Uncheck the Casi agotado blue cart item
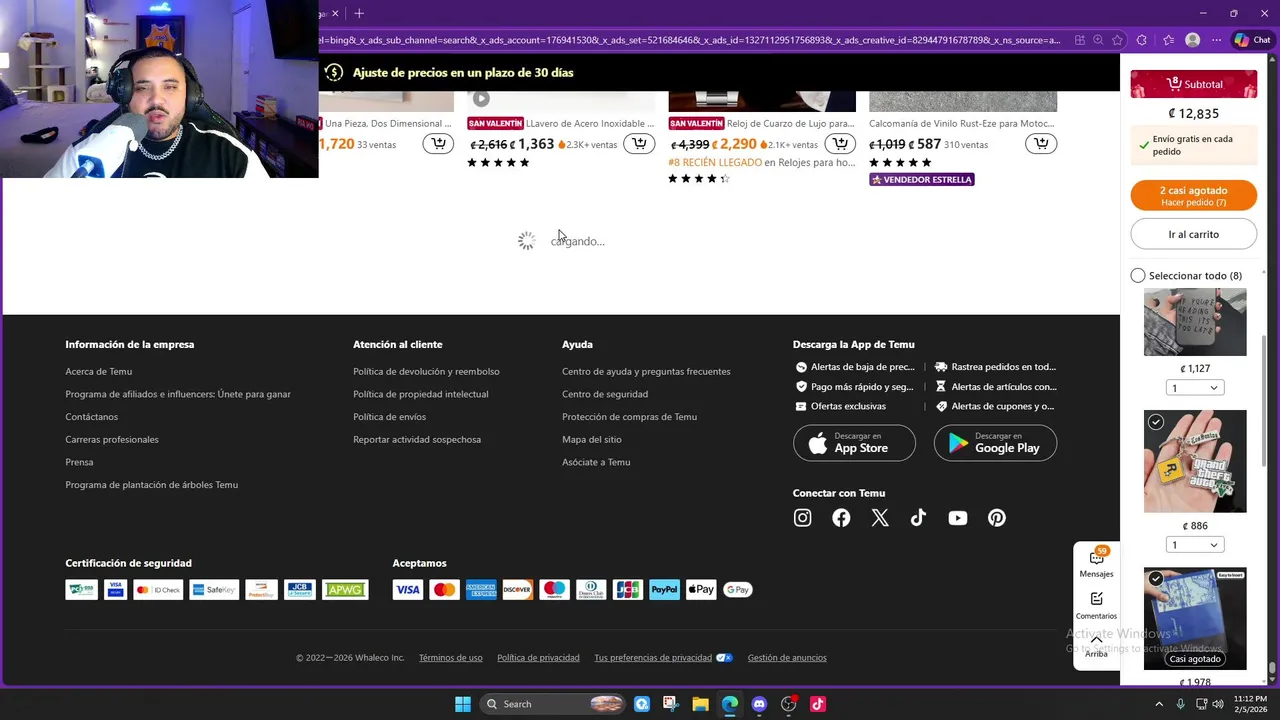The height and width of the screenshot is (720, 1280). click(1156, 579)
